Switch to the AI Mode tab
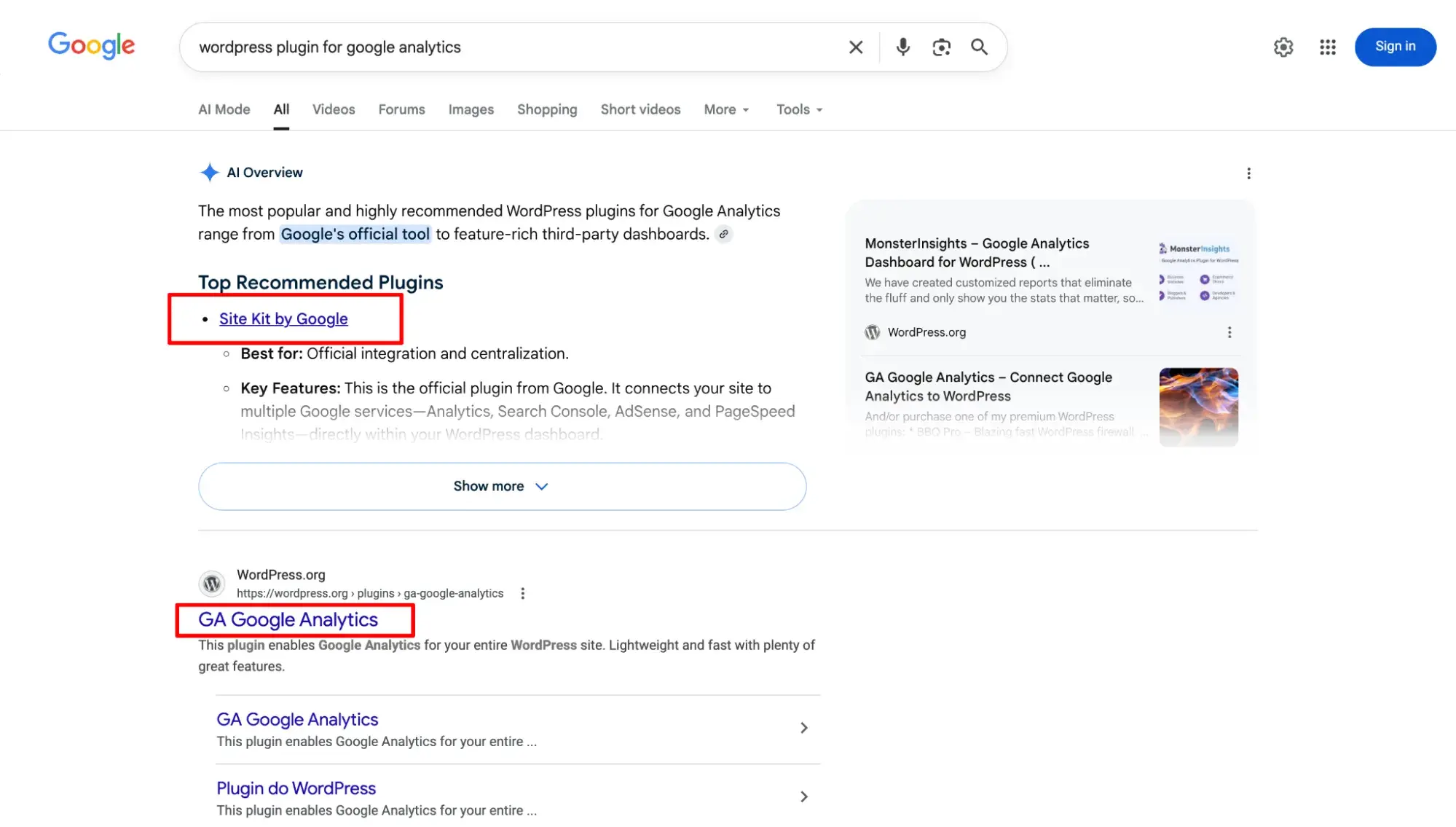Image resolution: width=1456 pixels, height=827 pixels. [x=224, y=109]
